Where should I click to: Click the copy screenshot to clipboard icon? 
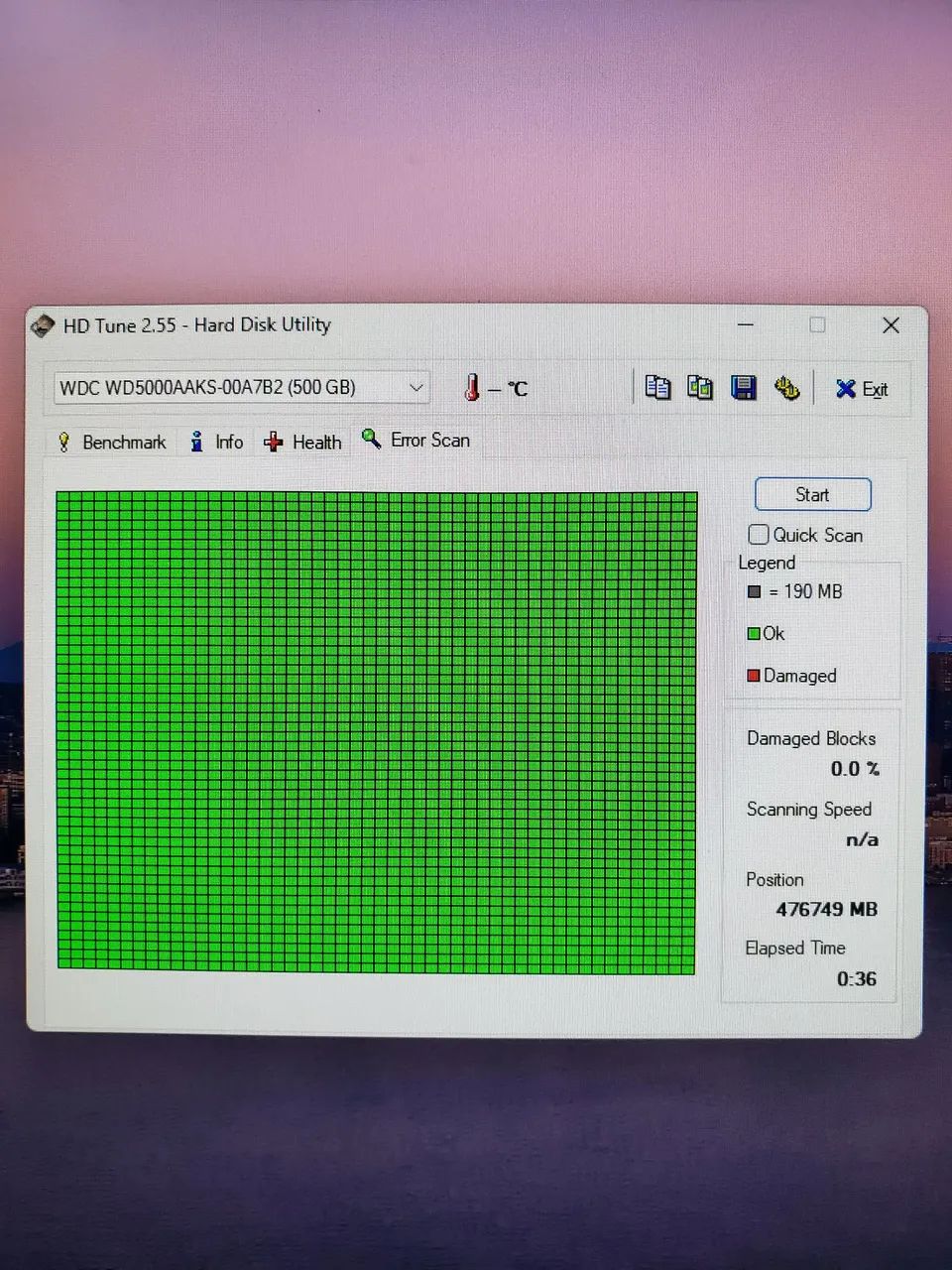point(700,387)
